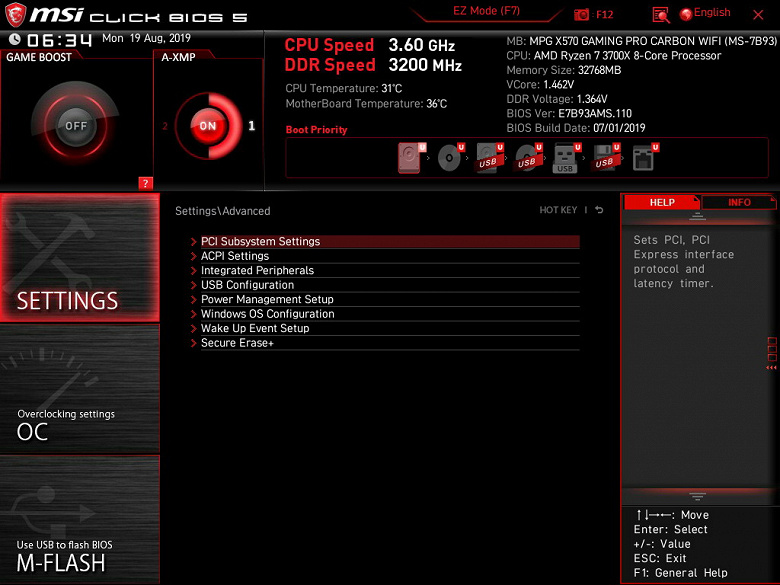Image resolution: width=780 pixels, height=585 pixels.
Task: Click the MotherBoard Temperature 36°C reading
Action: click(x=366, y=104)
